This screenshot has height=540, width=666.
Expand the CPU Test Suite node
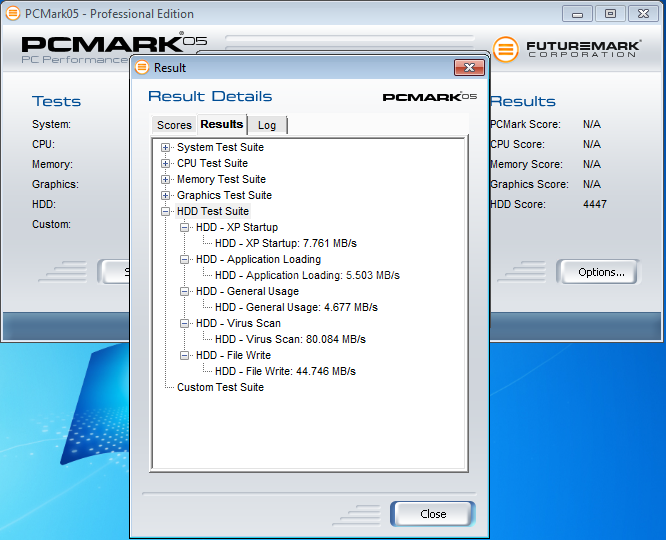[165, 164]
